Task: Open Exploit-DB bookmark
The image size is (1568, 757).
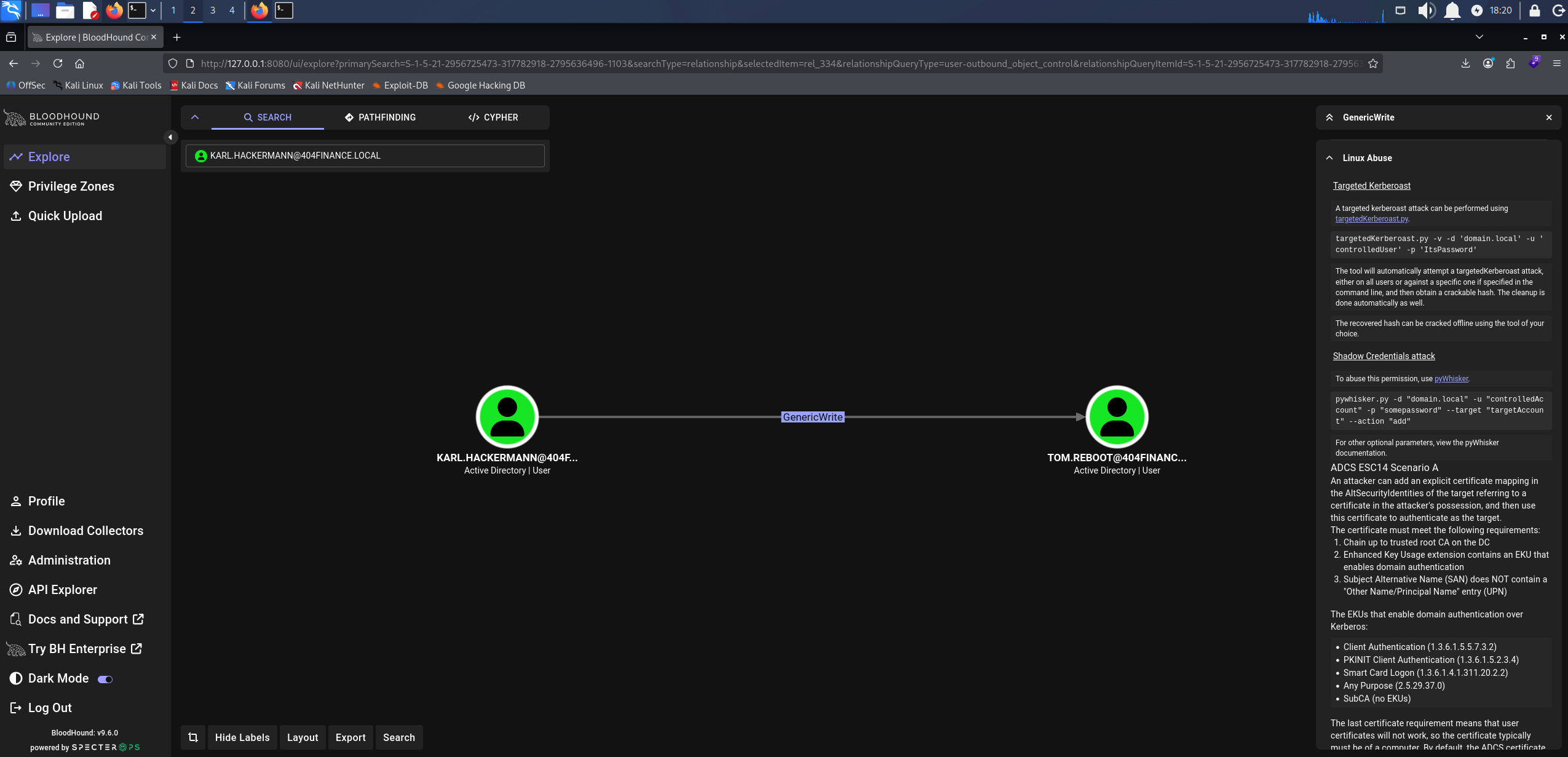Action: tap(400, 85)
